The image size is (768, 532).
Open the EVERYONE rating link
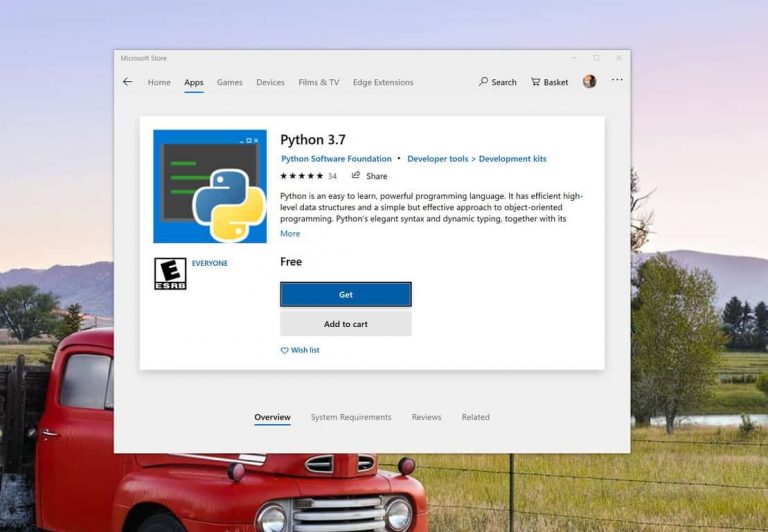210,263
